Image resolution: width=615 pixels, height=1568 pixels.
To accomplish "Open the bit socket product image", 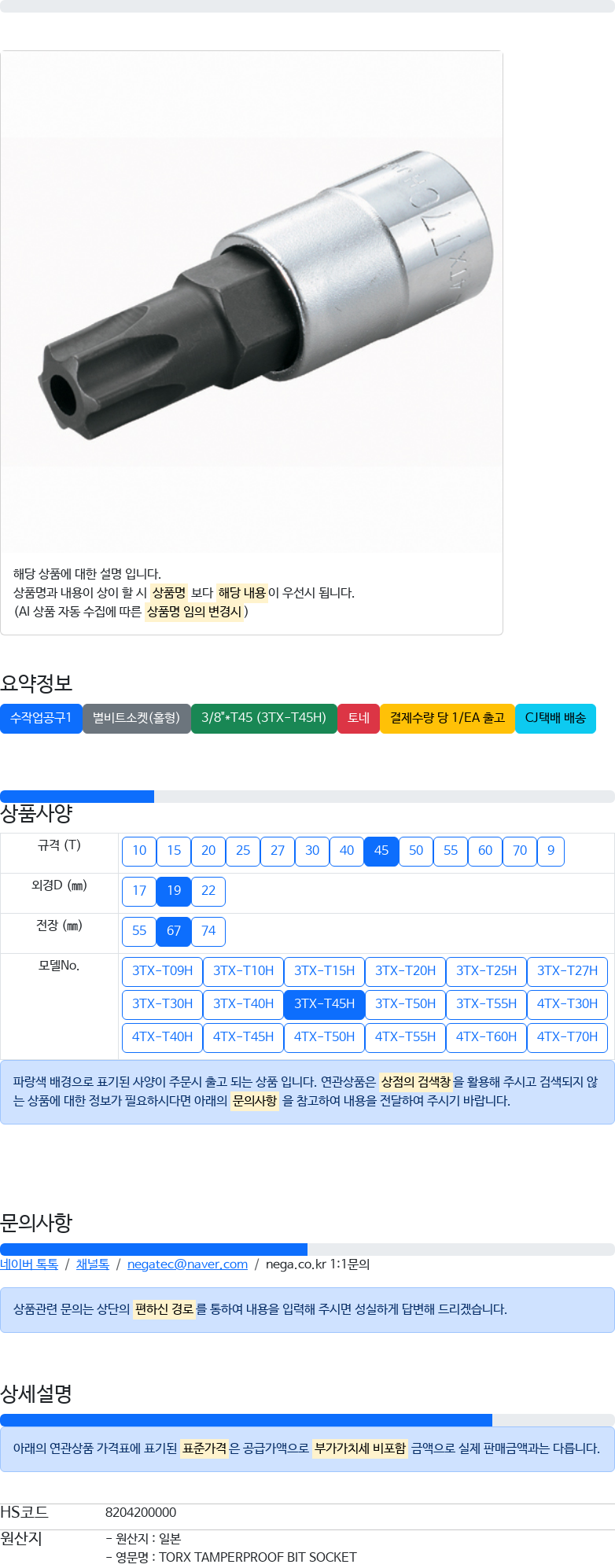I will (x=252, y=302).
